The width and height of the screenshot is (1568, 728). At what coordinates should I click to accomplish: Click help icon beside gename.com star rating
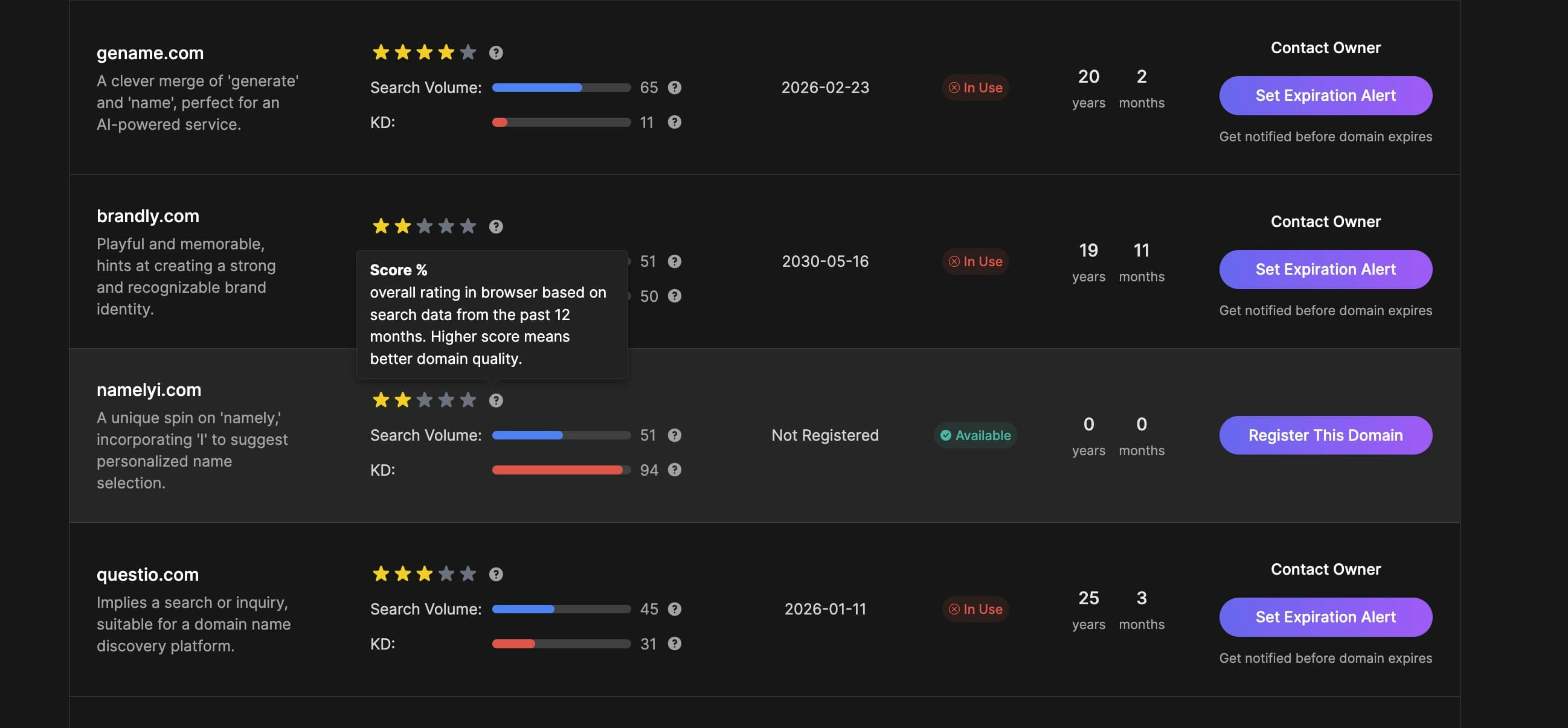(495, 53)
